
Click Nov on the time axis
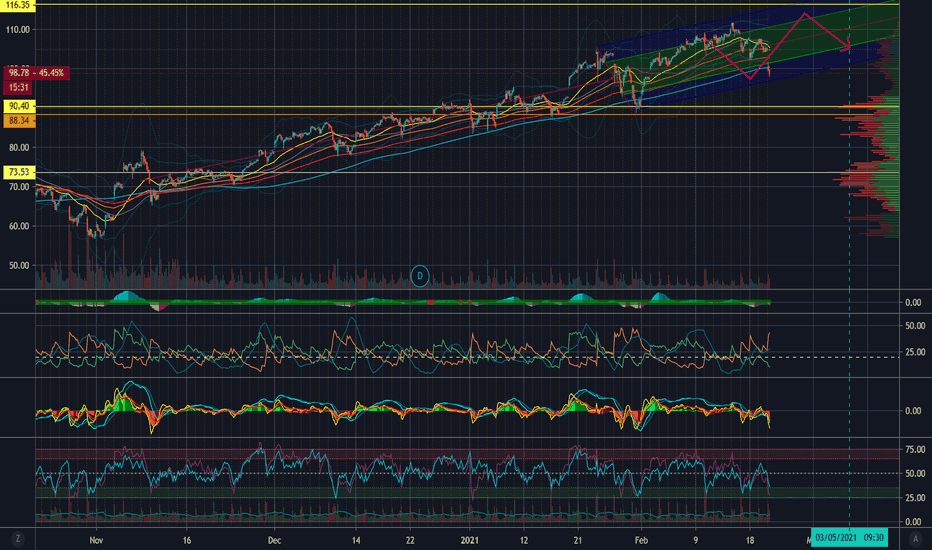tap(96, 540)
